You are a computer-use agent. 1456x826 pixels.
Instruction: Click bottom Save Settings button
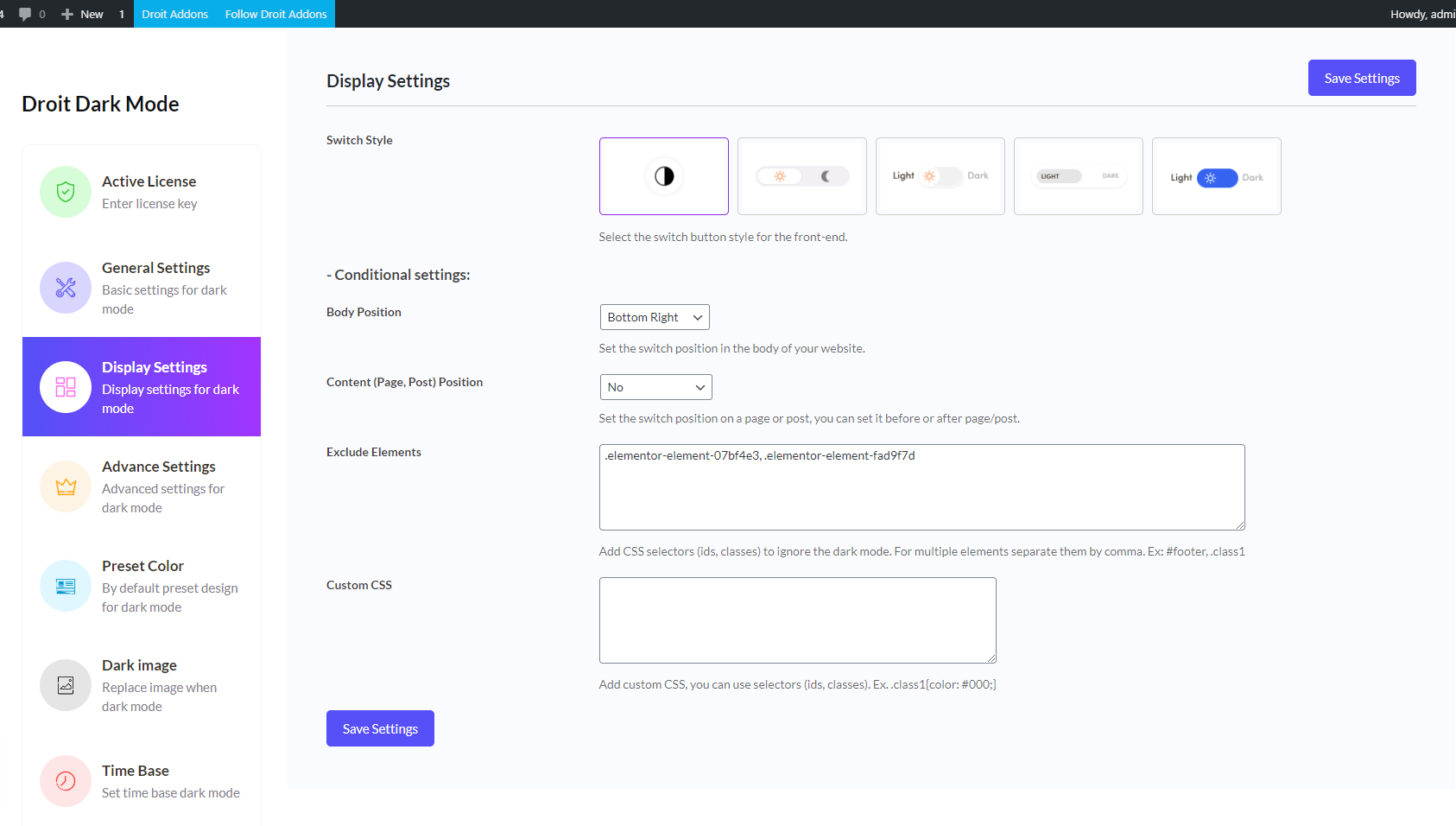[380, 728]
